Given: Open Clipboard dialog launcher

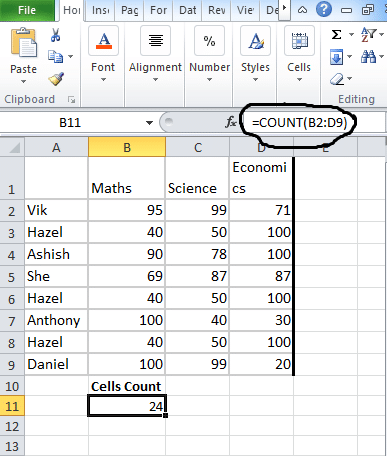Looking at the screenshot, I should (71, 99).
